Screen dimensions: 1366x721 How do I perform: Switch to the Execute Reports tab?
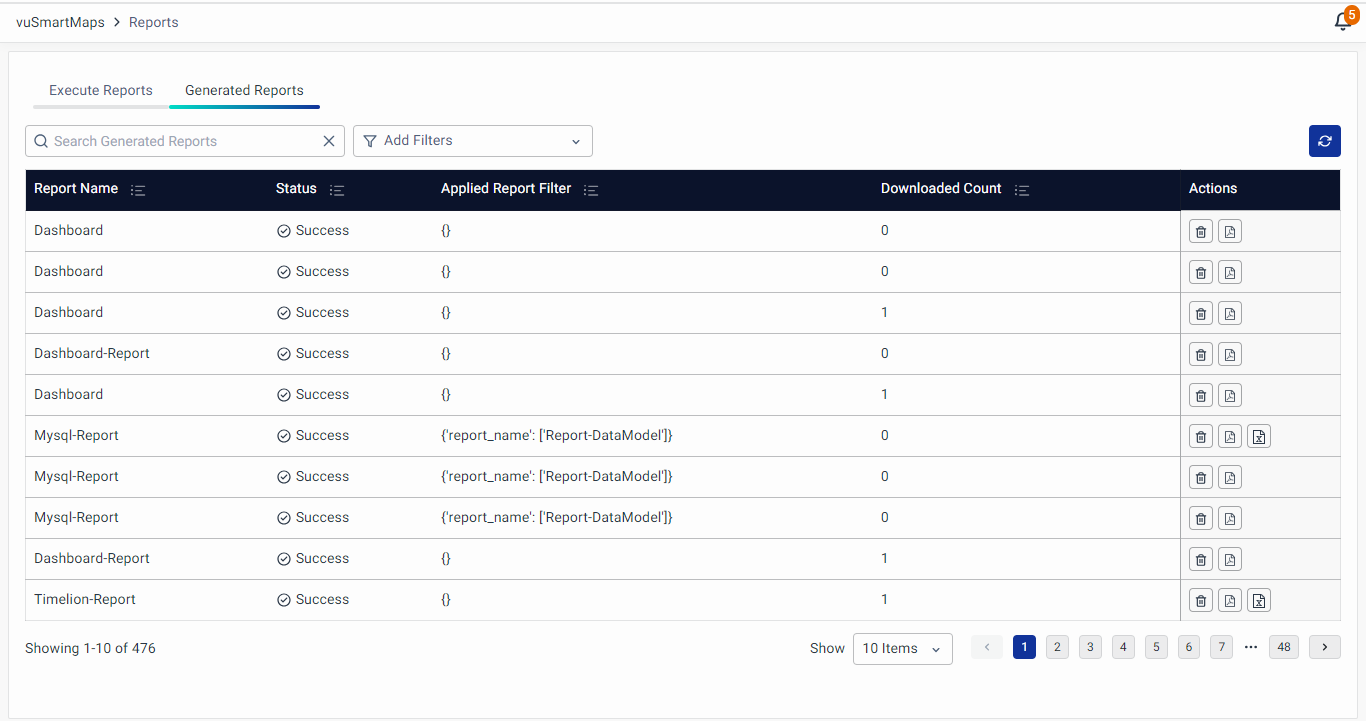tap(101, 90)
